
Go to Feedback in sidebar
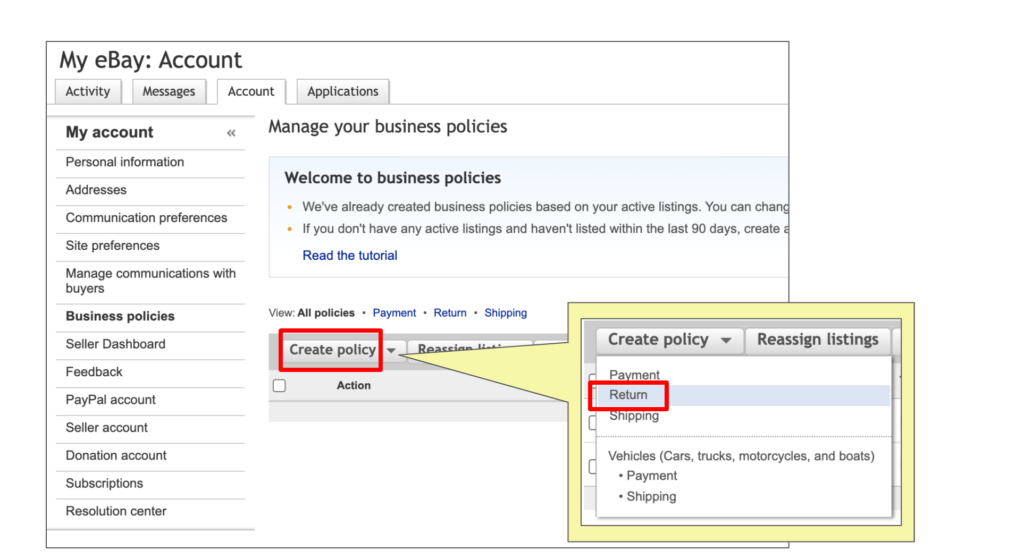point(94,372)
